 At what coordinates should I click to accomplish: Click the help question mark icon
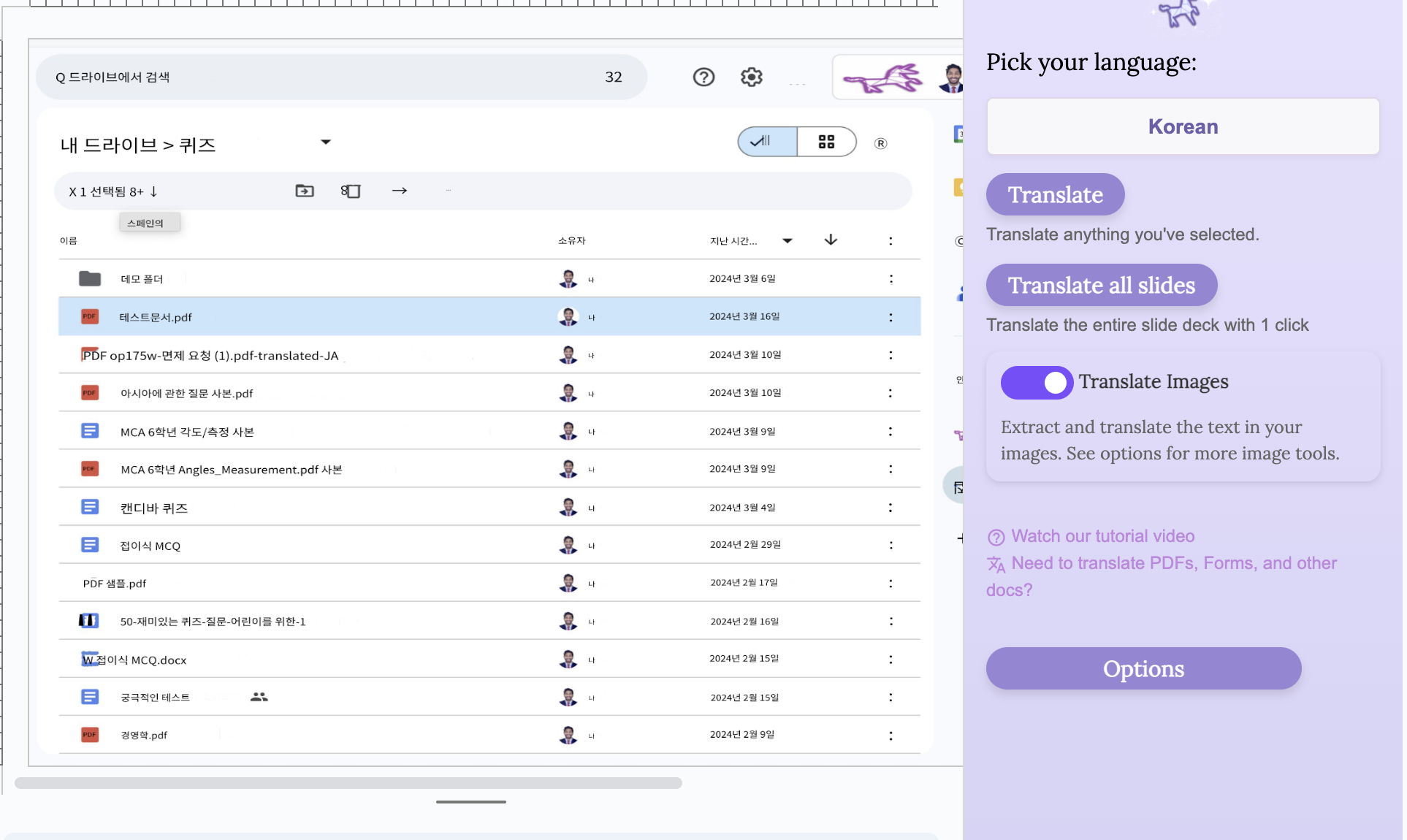click(703, 77)
